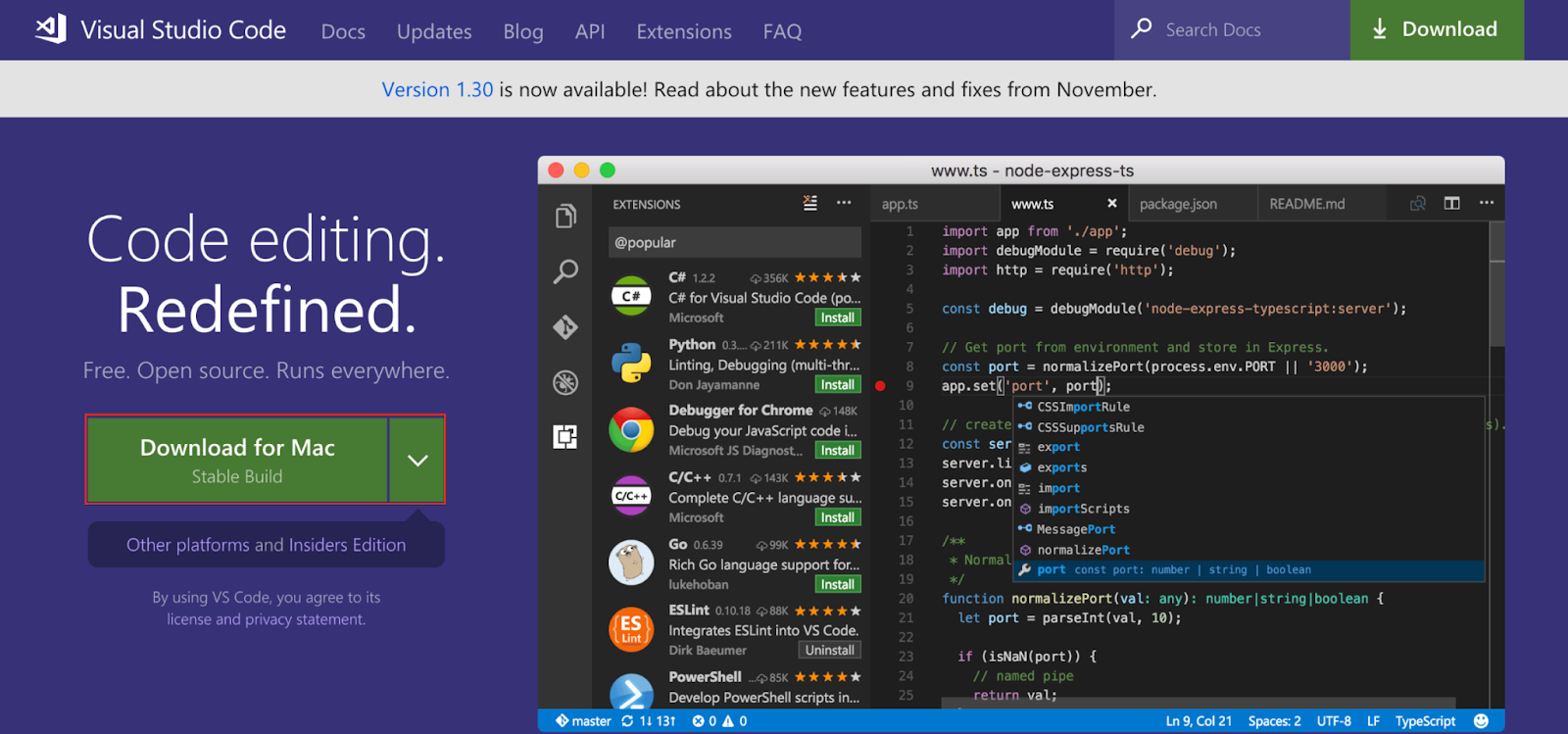Open the Explorer files icon in activity bar
Viewport: 1568px width, 734px height.
pos(565,216)
